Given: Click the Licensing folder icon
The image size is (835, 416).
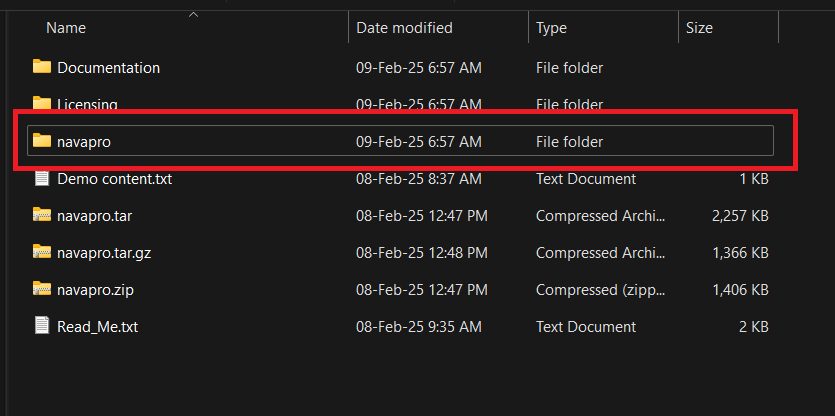Looking at the screenshot, I should click(x=41, y=103).
